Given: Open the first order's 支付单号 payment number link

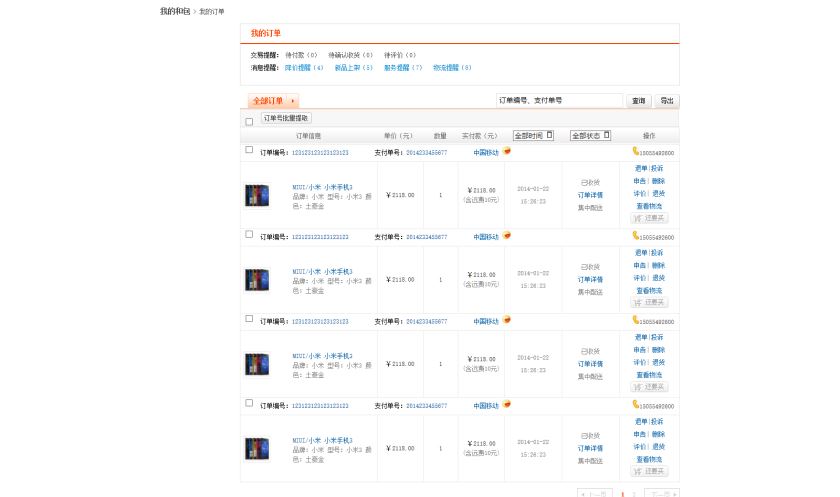Looking at the screenshot, I should tap(426, 153).
